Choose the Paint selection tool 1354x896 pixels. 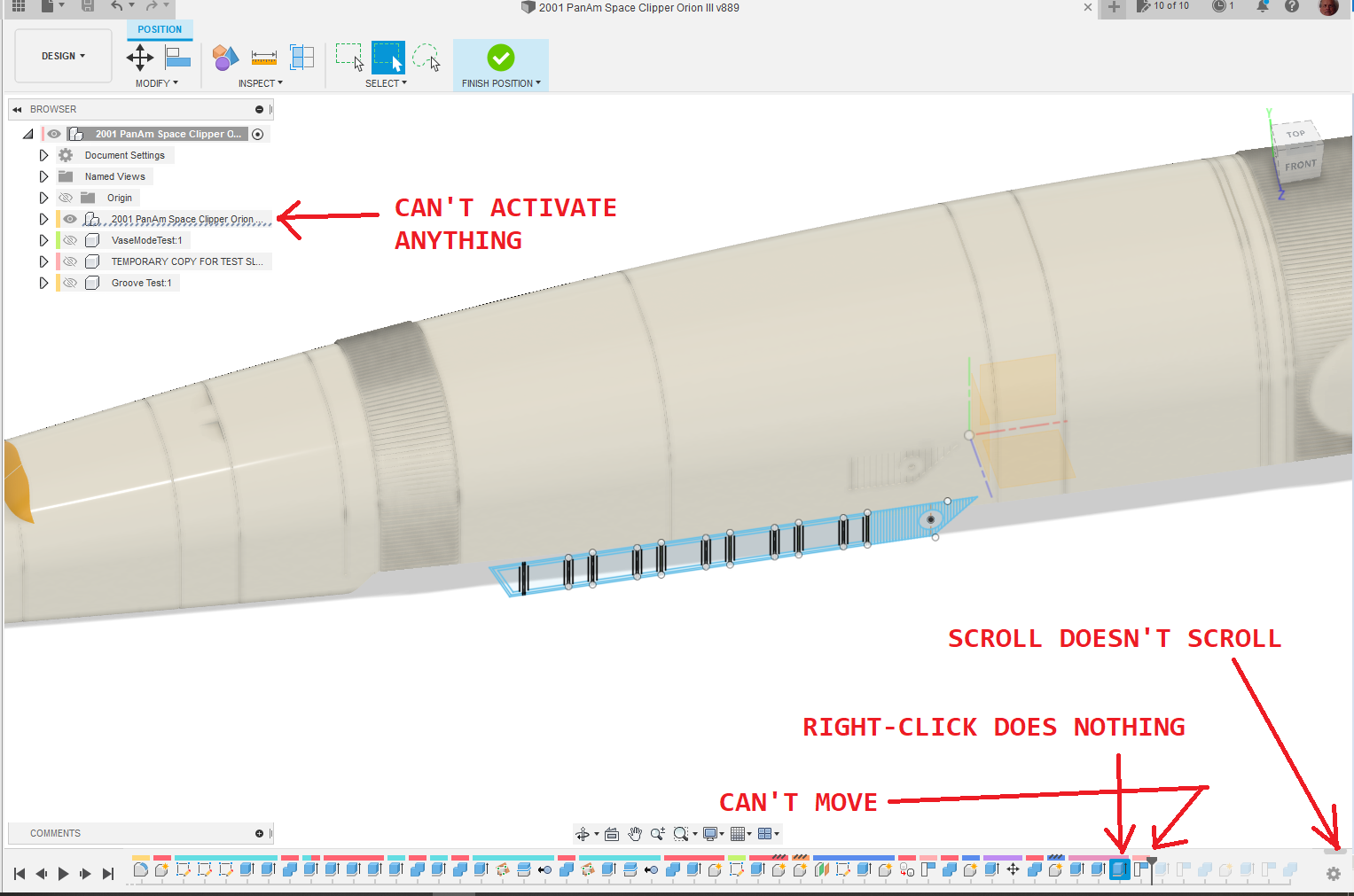coord(427,58)
